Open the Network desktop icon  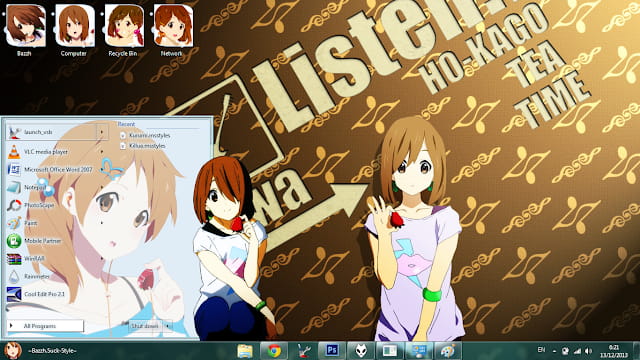point(173,31)
